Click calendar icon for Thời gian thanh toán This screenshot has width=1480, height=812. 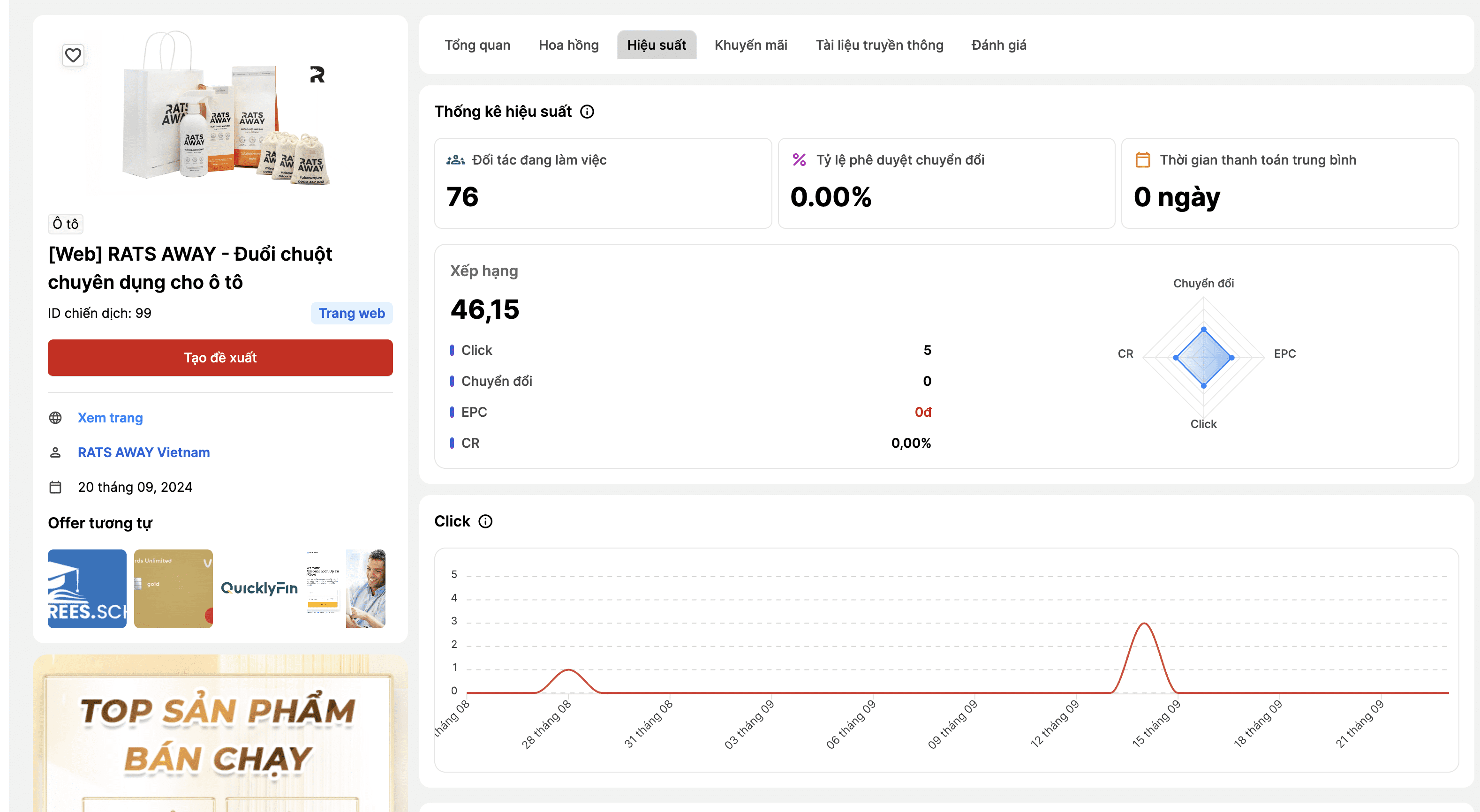[x=1143, y=160]
